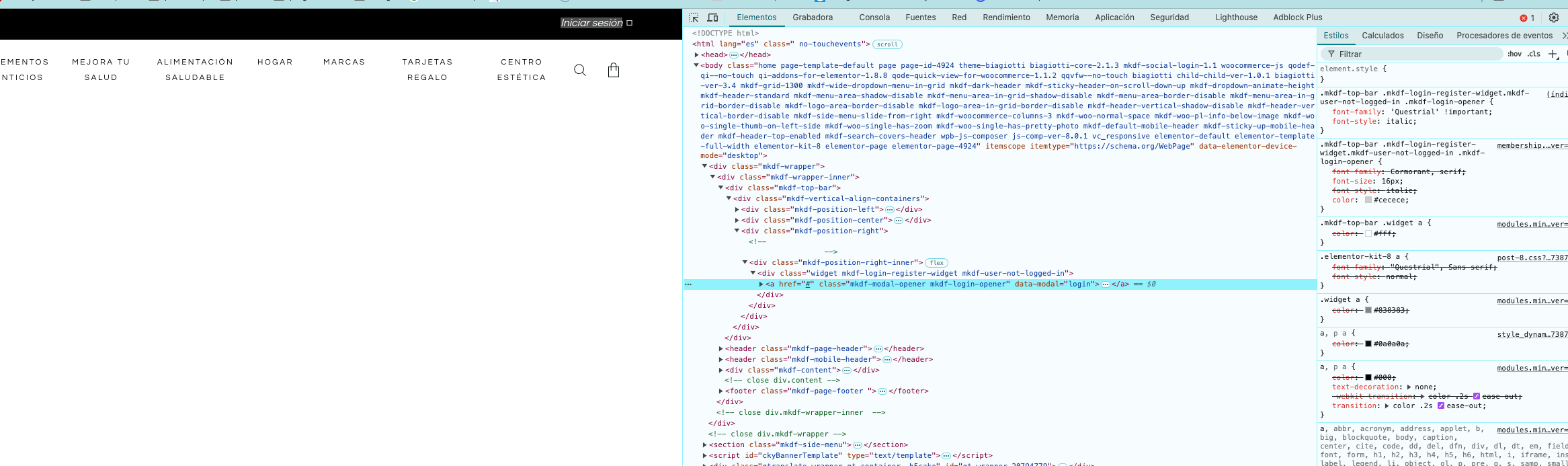Open the Lighthouse tab

coord(1236,17)
